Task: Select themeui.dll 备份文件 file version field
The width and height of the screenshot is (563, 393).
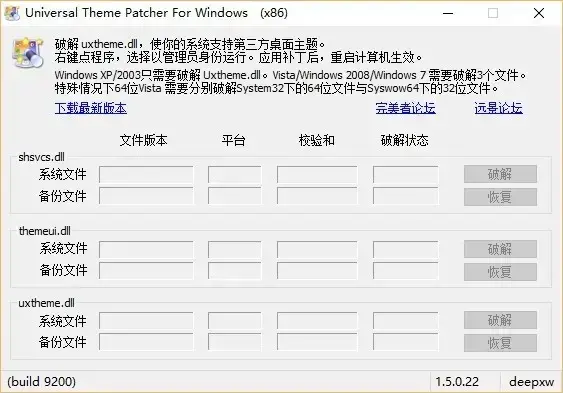Action: click(146, 271)
